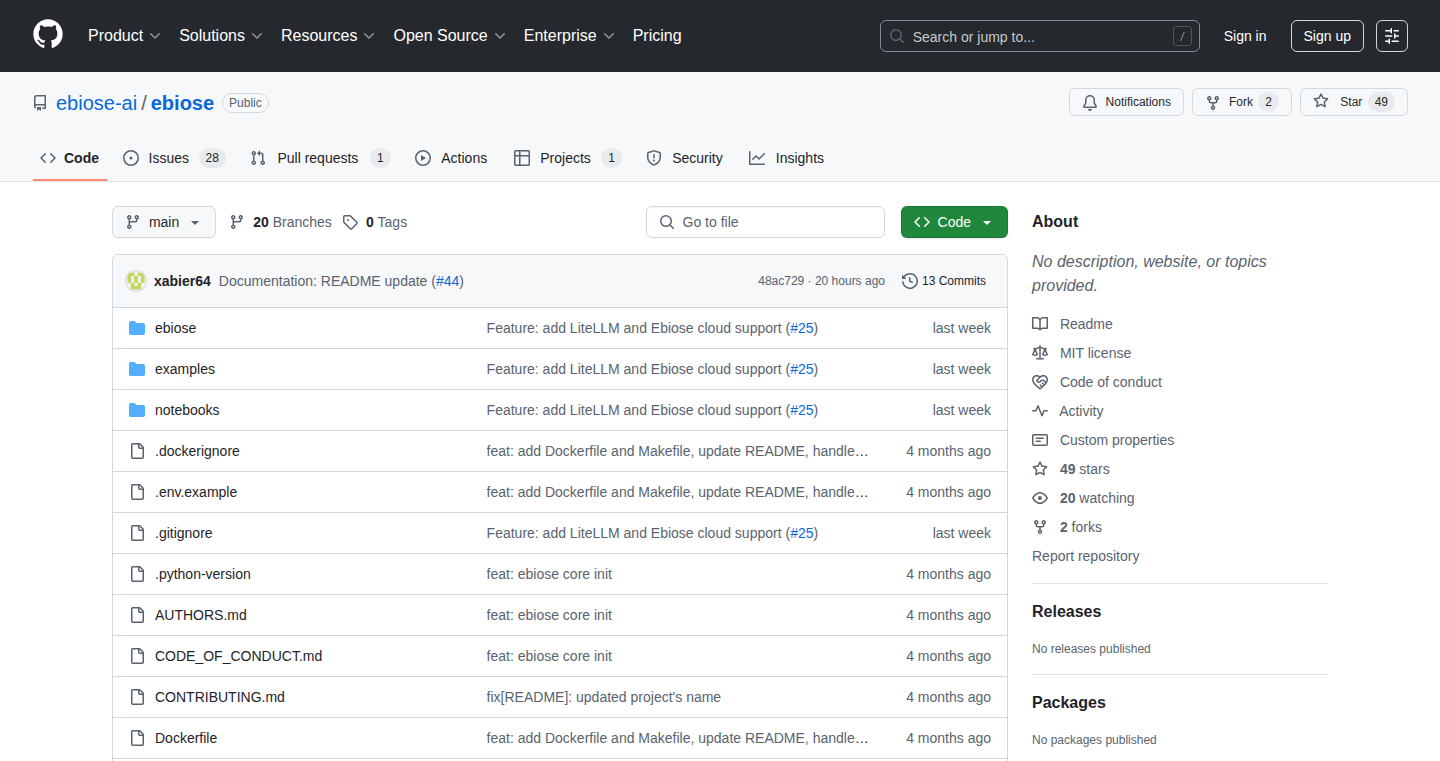
Task: Click the accessibility settings icon button
Action: pyautogui.click(x=1392, y=36)
